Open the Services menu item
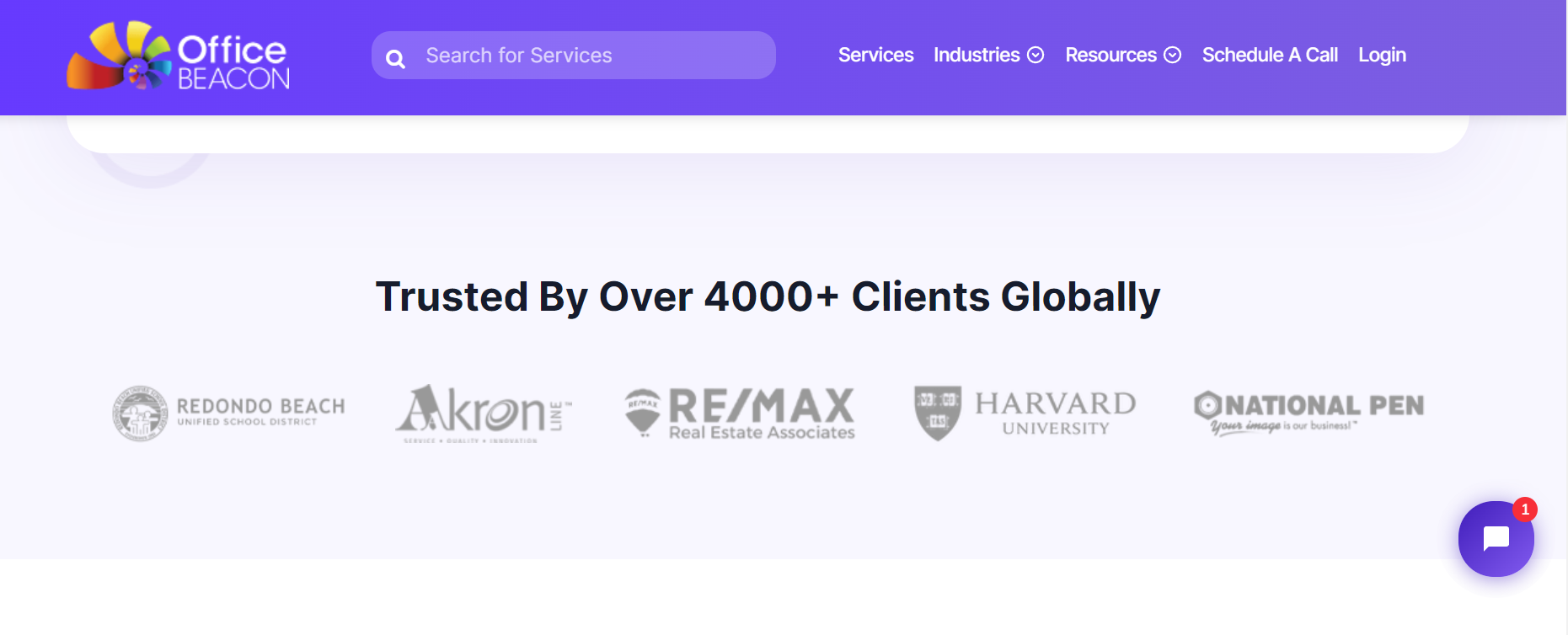This screenshot has height=635, width=1568. pyautogui.click(x=875, y=55)
